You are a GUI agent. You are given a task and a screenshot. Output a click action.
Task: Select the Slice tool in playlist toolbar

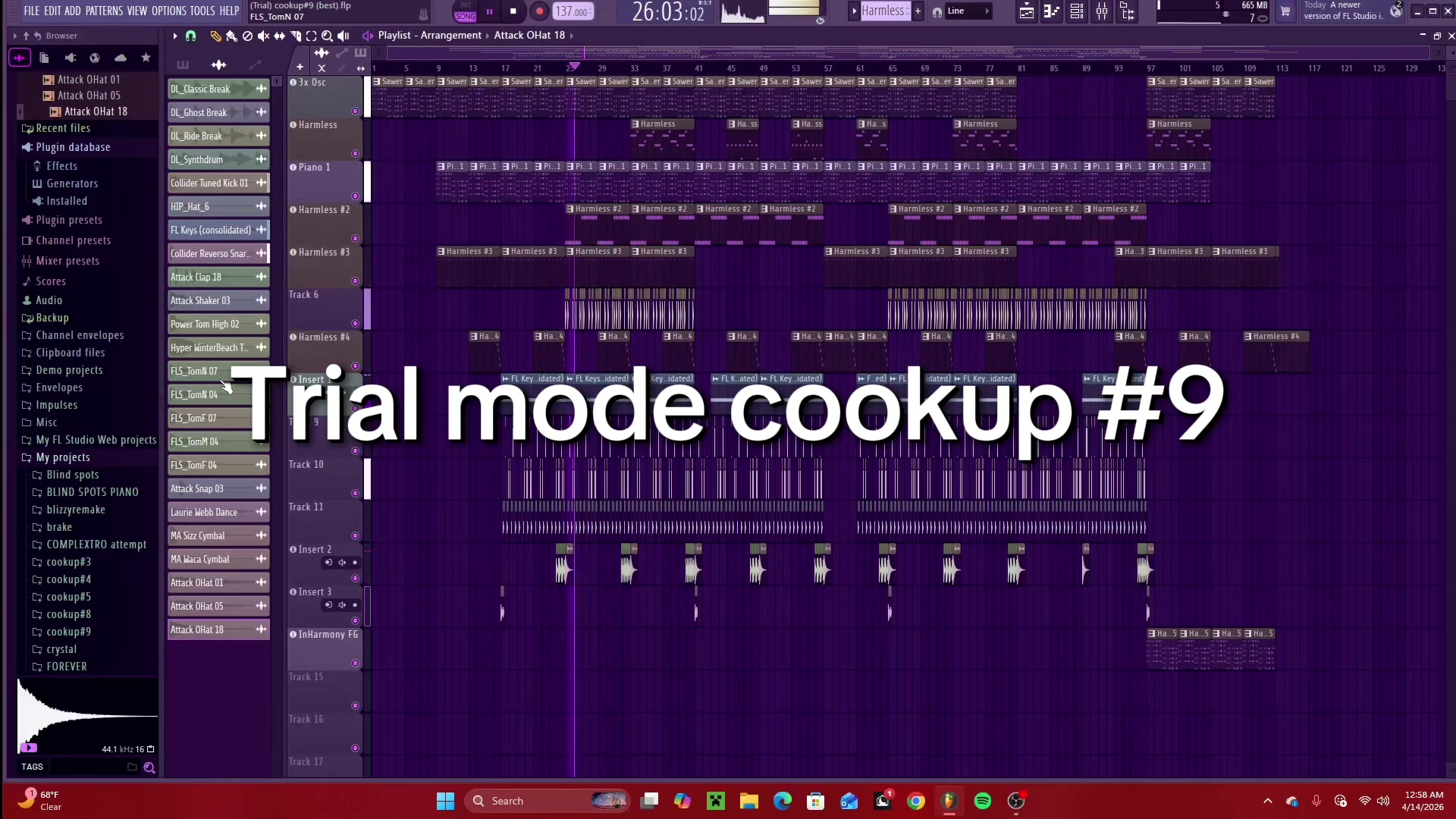(295, 36)
